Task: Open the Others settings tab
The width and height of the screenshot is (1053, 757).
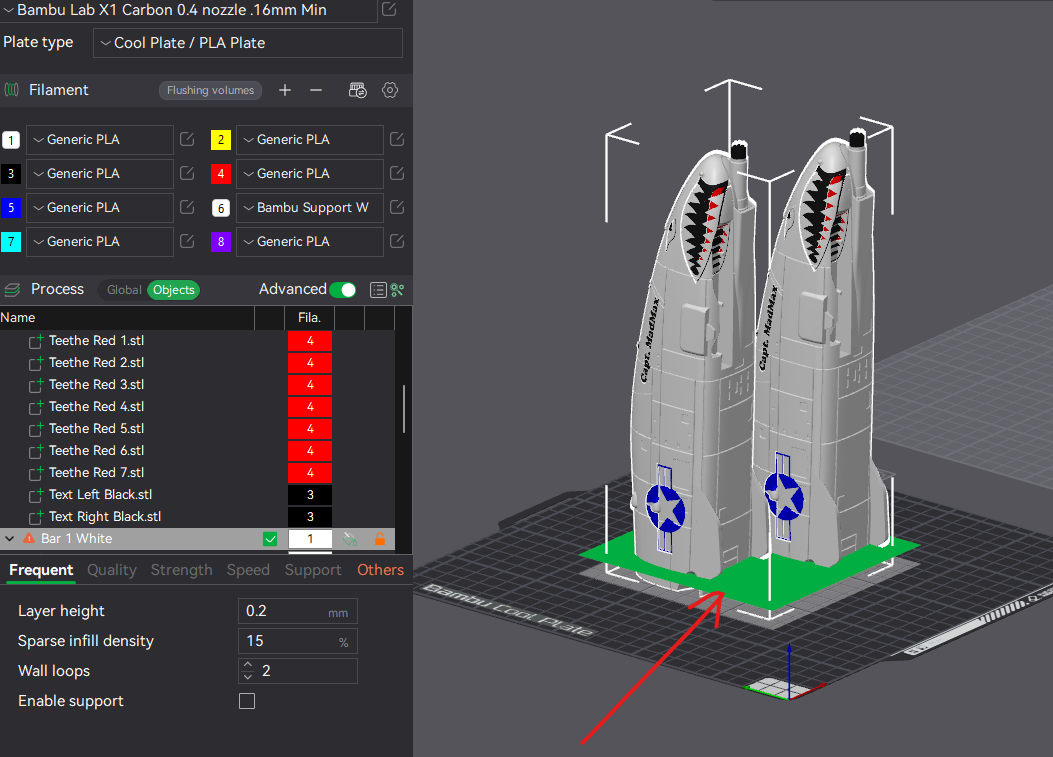Action: click(x=380, y=570)
